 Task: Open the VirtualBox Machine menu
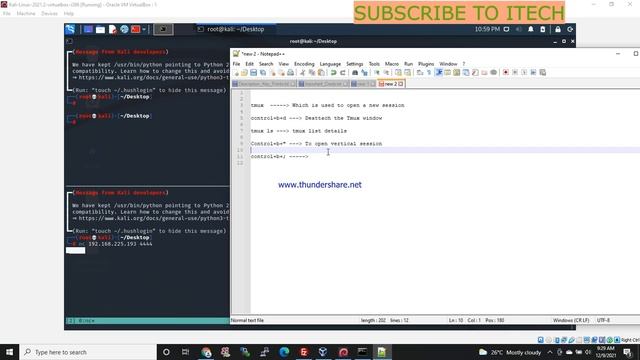(x=26, y=13)
